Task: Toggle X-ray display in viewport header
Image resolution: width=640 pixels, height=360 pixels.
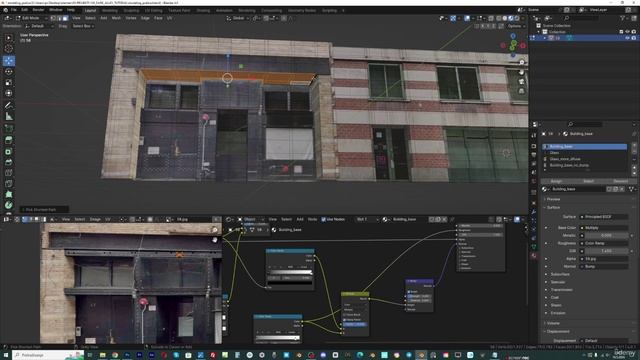Action: click(x=491, y=18)
